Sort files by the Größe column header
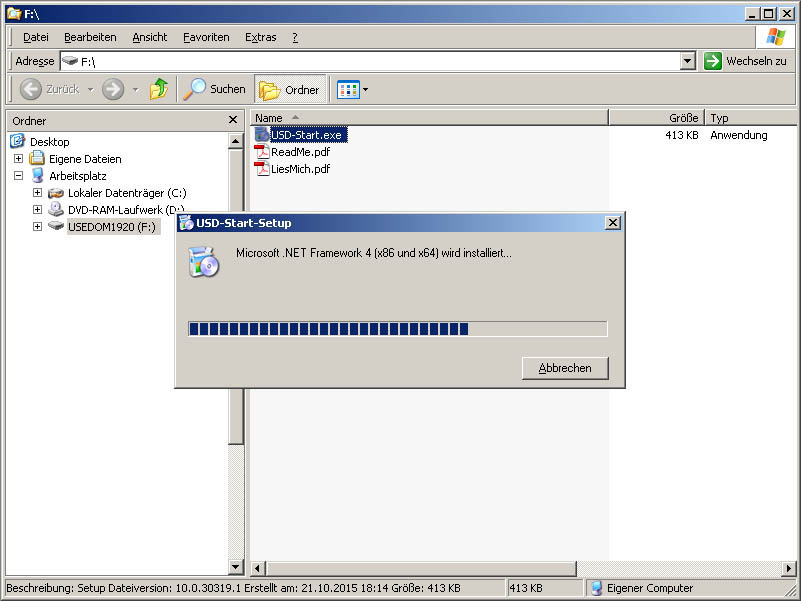This screenshot has width=801, height=601. tap(656, 118)
